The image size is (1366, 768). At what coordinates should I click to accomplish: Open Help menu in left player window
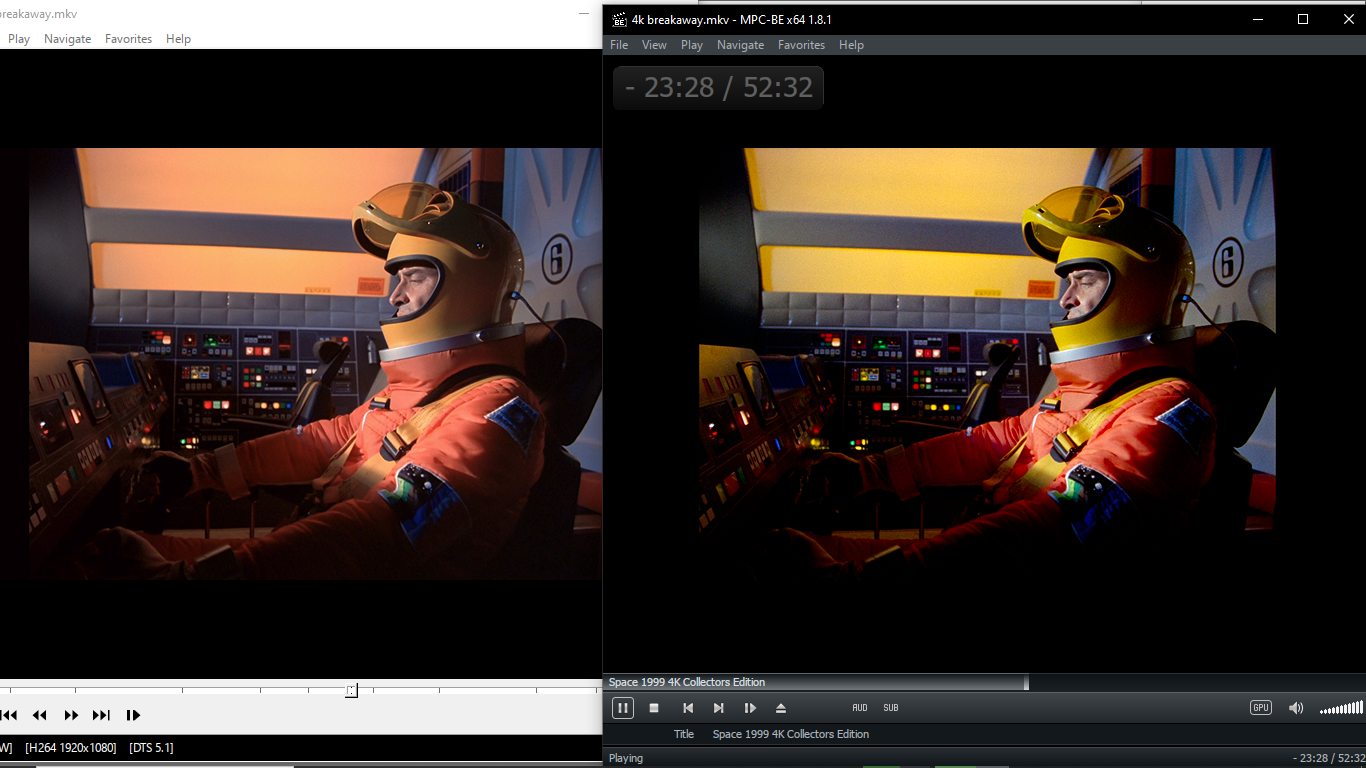tap(178, 39)
